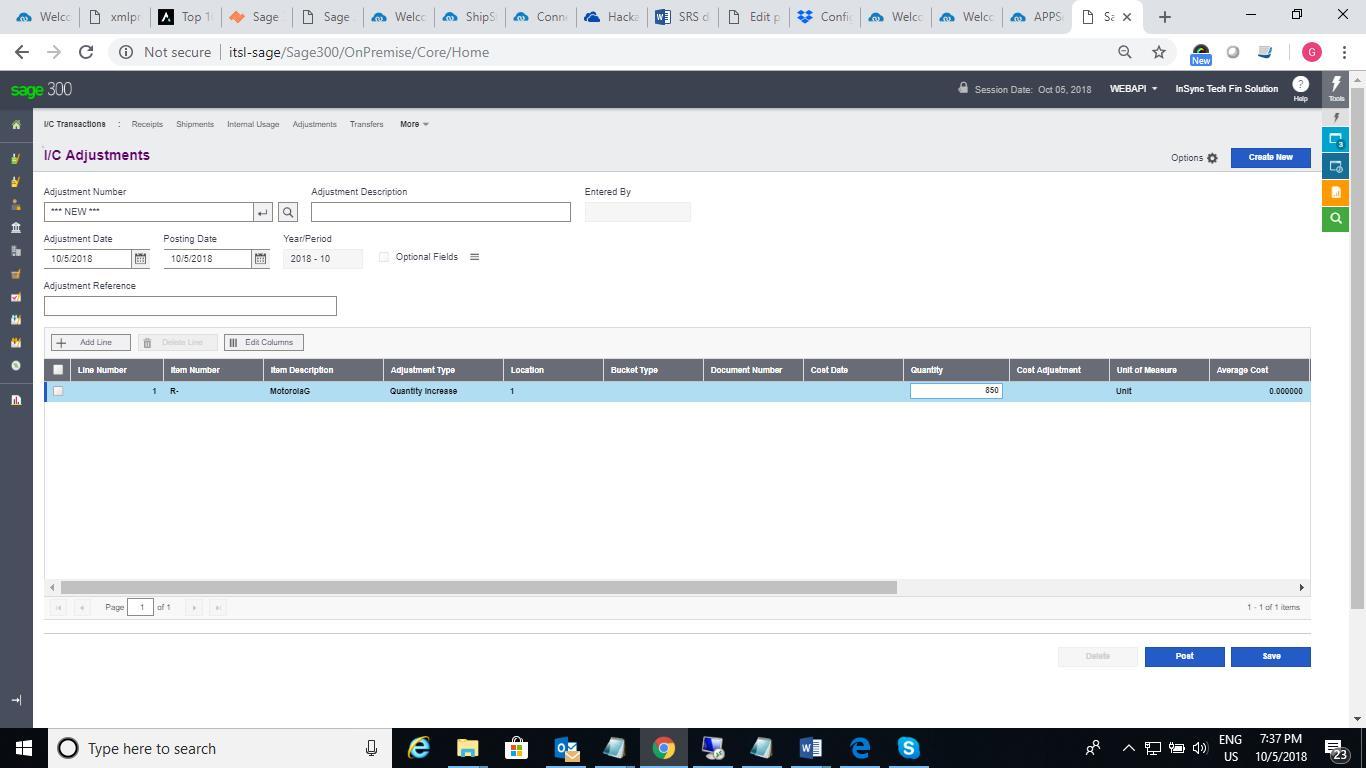Screen dimensions: 1366x768
Task: Click the go arrow beside Adjustment Number
Action: pos(263,212)
